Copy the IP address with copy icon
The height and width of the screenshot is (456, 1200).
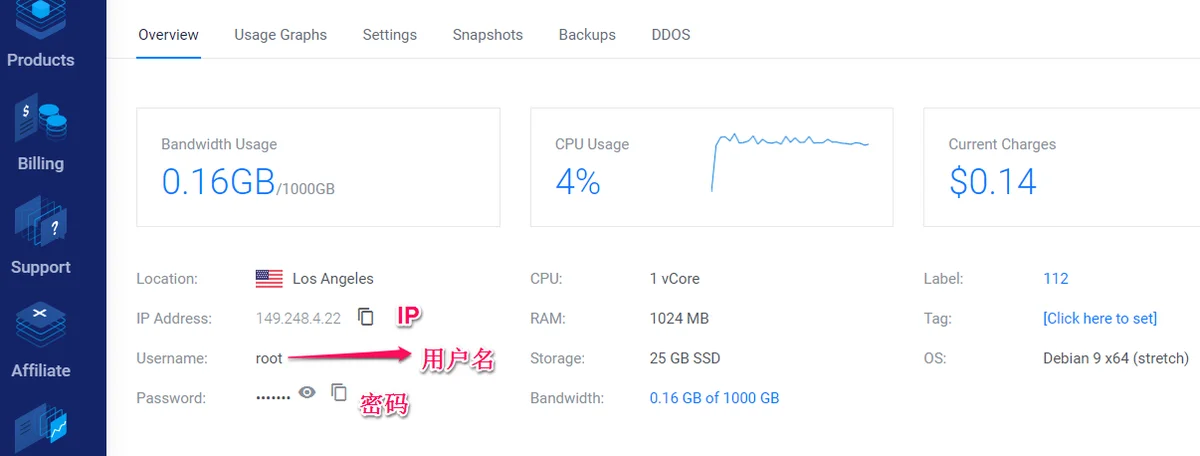coord(366,317)
